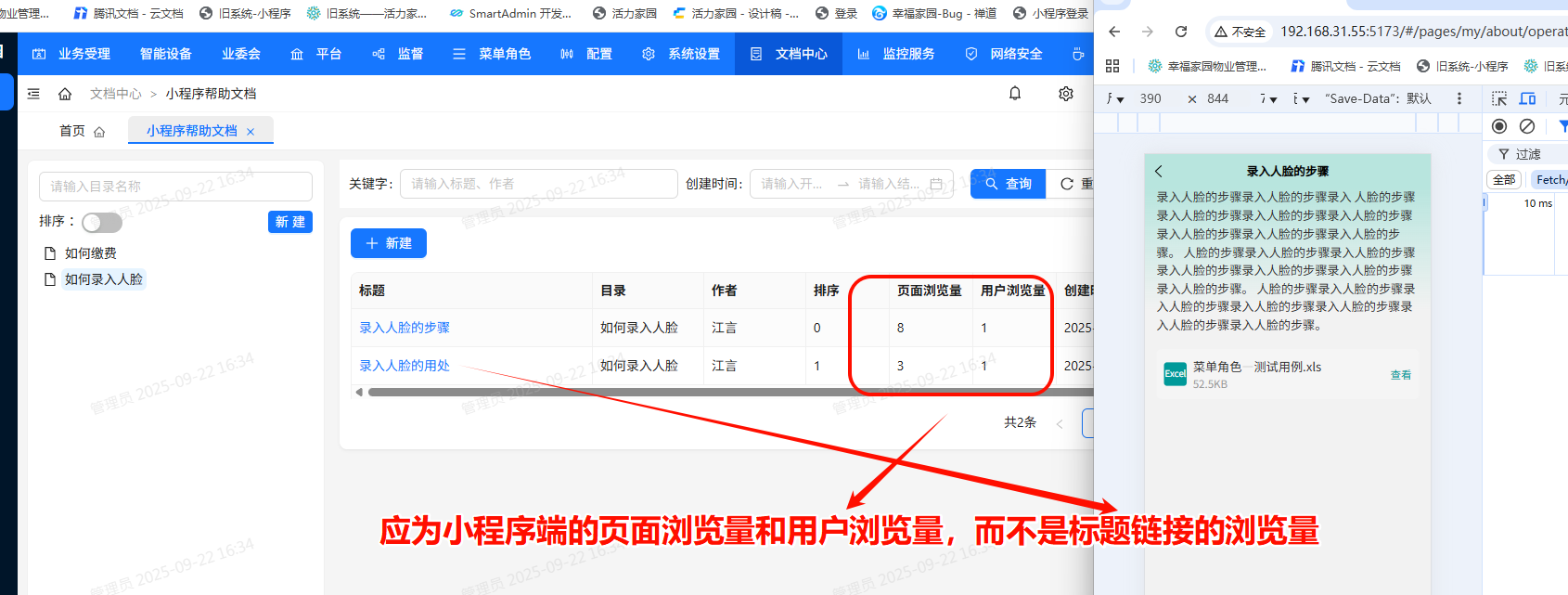Toggle the network filter funnel icon
The width and height of the screenshot is (1568, 595).
pos(1562,126)
